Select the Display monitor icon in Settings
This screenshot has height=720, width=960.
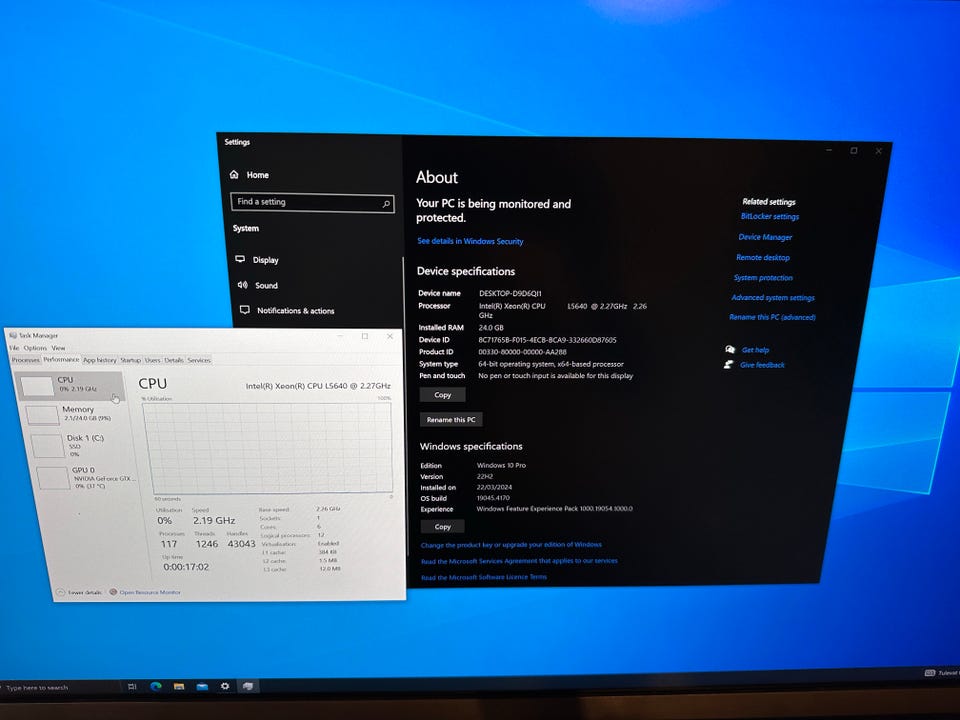point(240,259)
